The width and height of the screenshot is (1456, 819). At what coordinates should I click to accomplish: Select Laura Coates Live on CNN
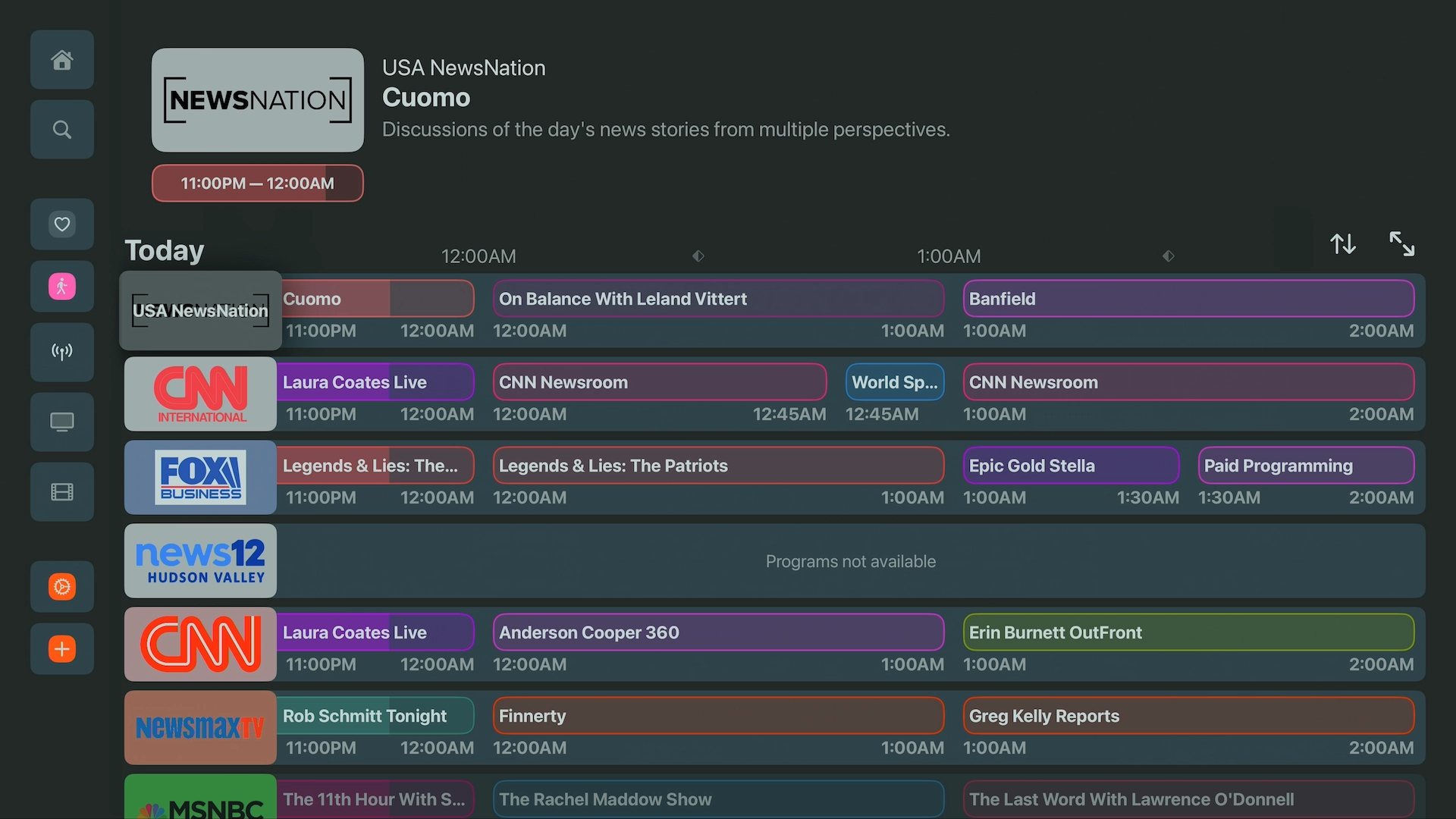point(375,632)
